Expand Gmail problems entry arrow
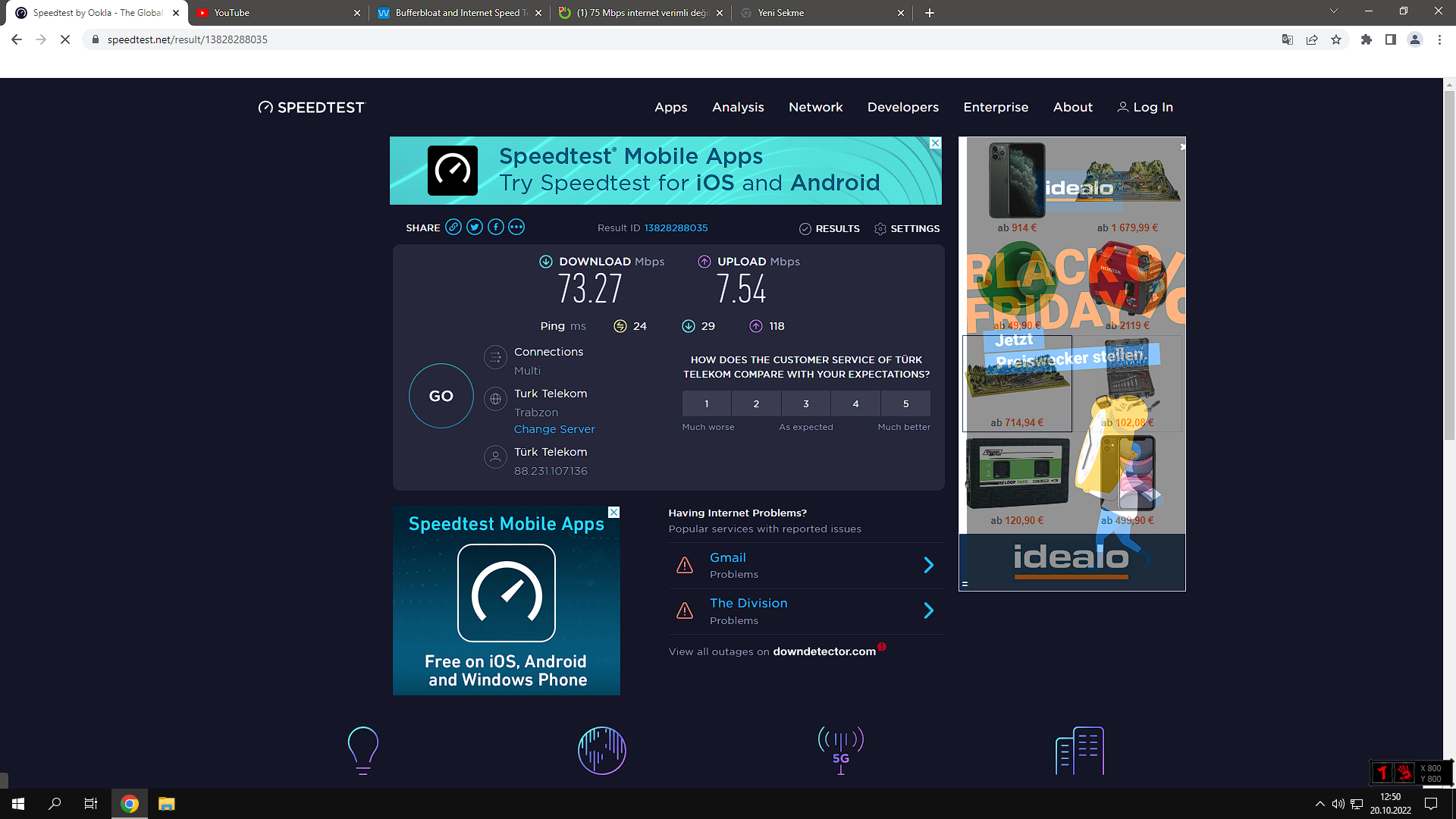The height and width of the screenshot is (819, 1456). pyautogui.click(x=928, y=565)
